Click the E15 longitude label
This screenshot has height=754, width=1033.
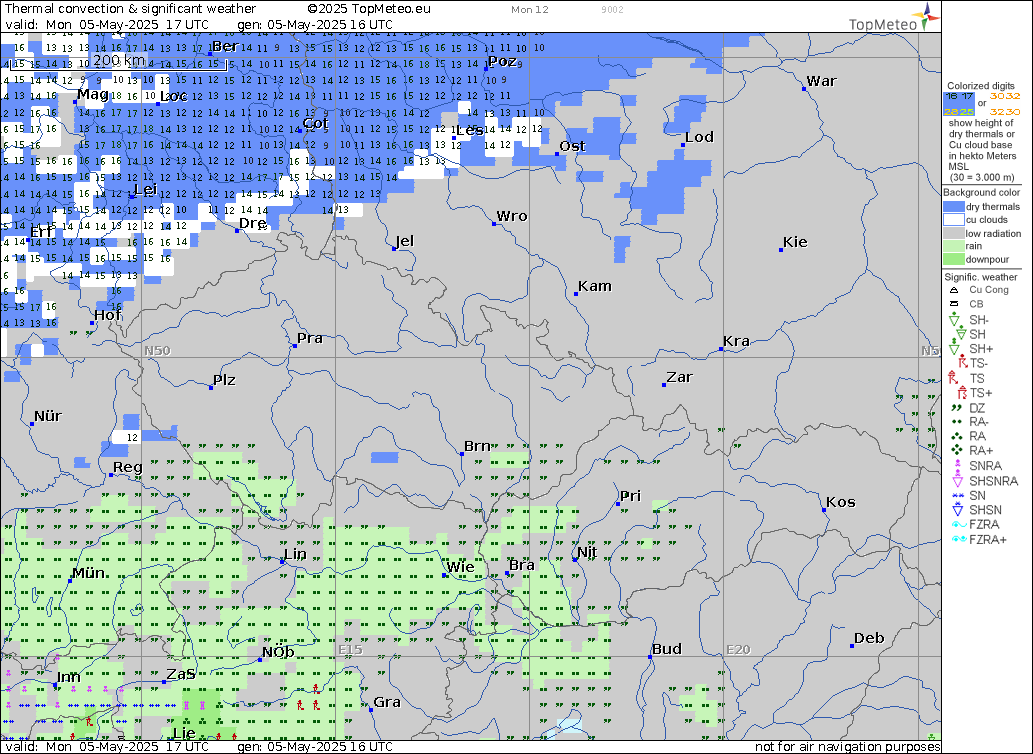(x=350, y=650)
